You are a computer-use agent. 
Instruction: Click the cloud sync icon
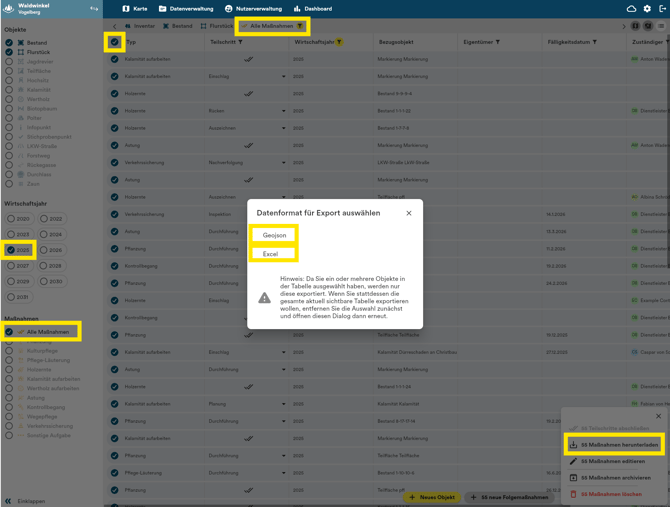(631, 9)
